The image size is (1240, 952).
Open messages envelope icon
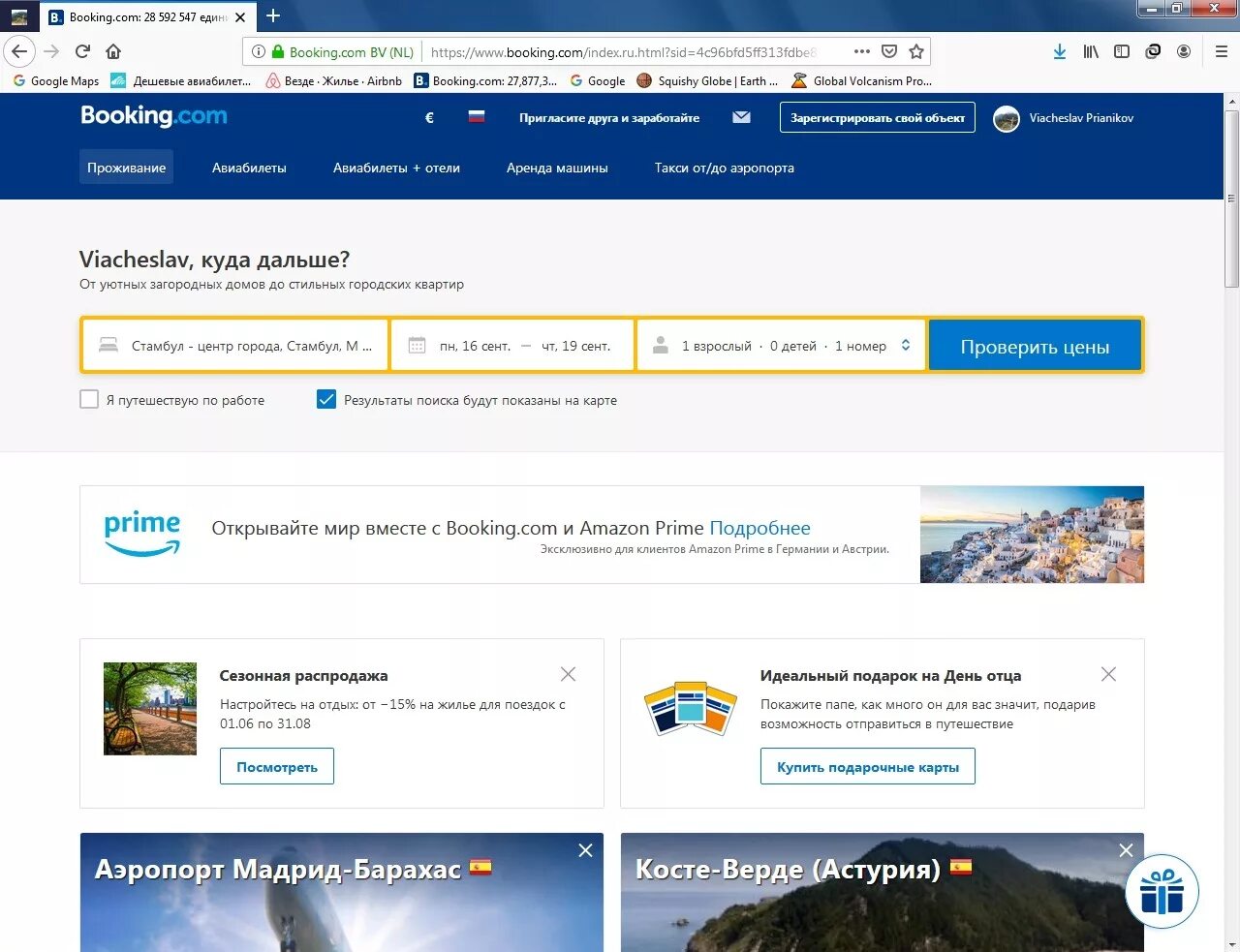tap(741, 117)
